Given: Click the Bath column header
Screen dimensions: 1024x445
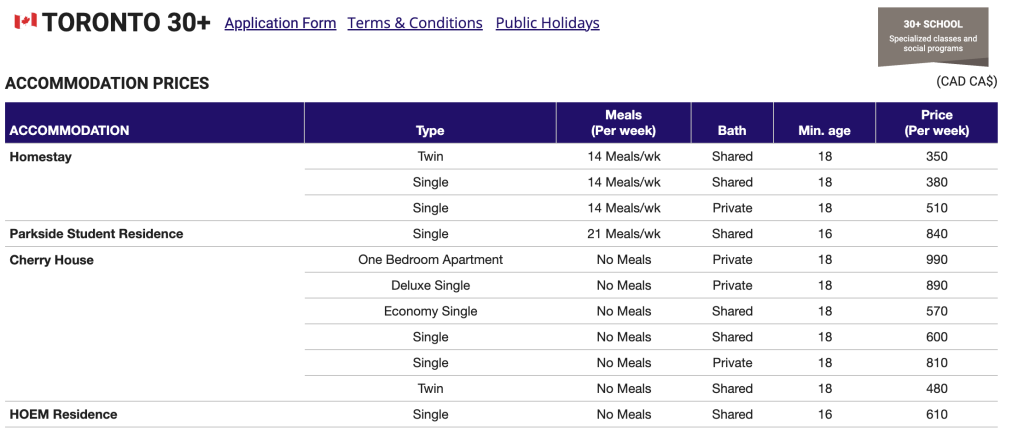Looking at the screenshot, I should 732,131.
